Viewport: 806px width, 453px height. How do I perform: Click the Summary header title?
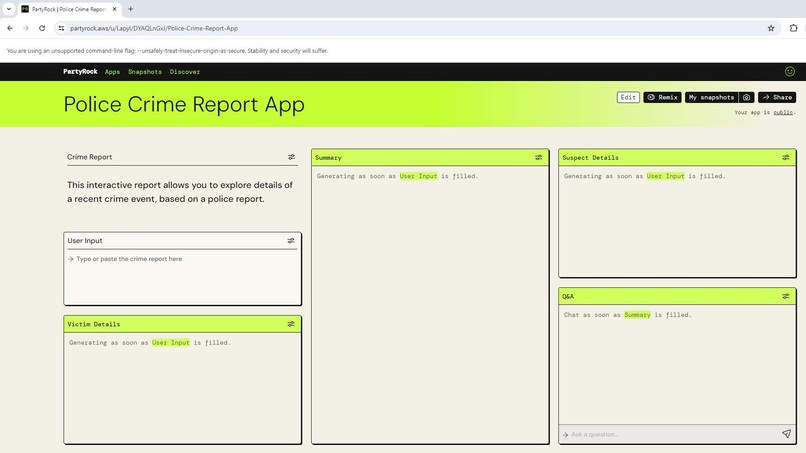[x=328, y=158]
